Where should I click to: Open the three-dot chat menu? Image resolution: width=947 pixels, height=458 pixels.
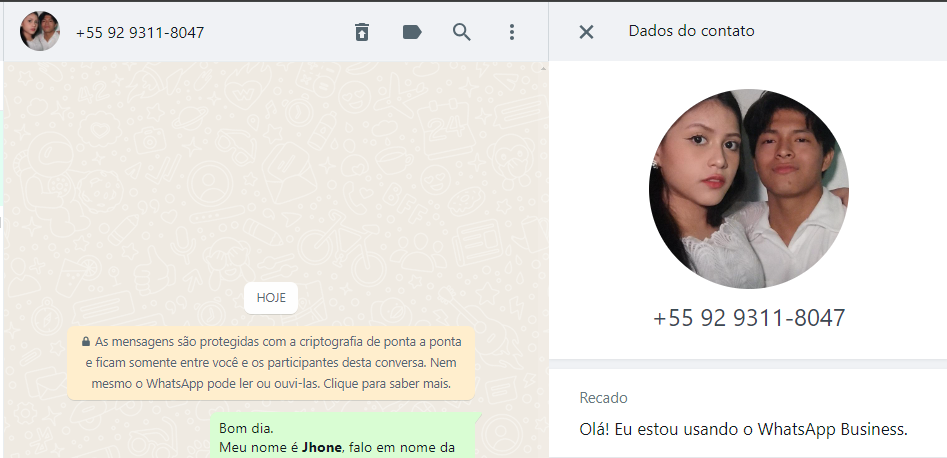coord(512,32)
